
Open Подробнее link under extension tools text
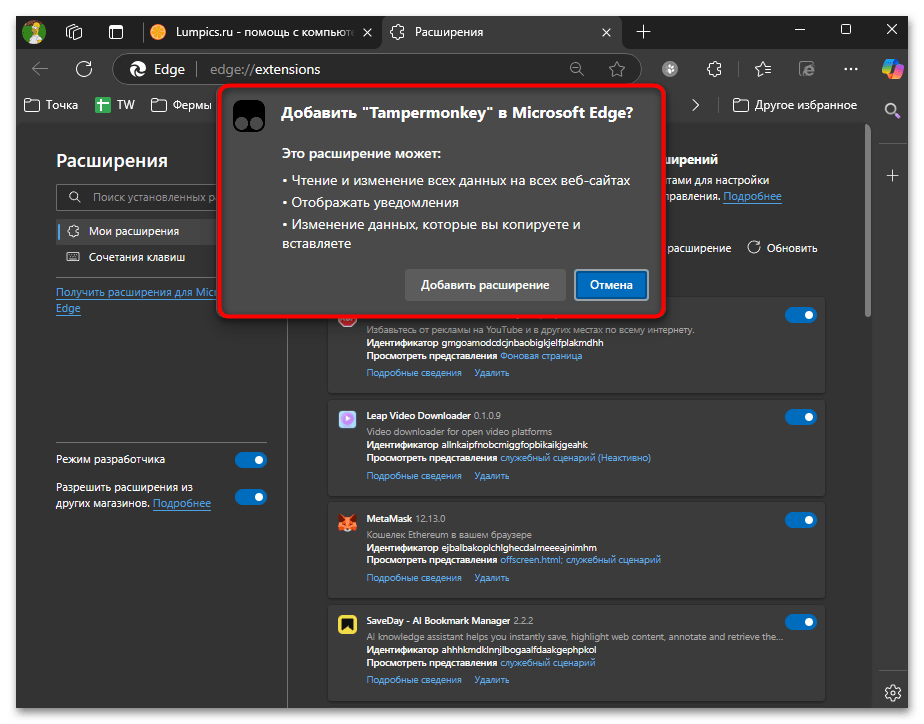[x=752, y=196]
